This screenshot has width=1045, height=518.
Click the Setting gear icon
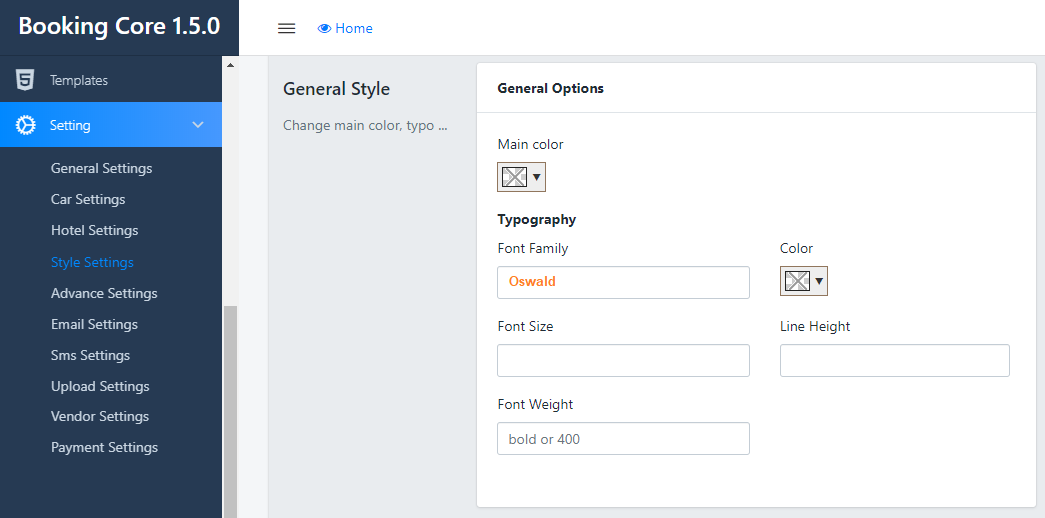[x=26, y=125]
